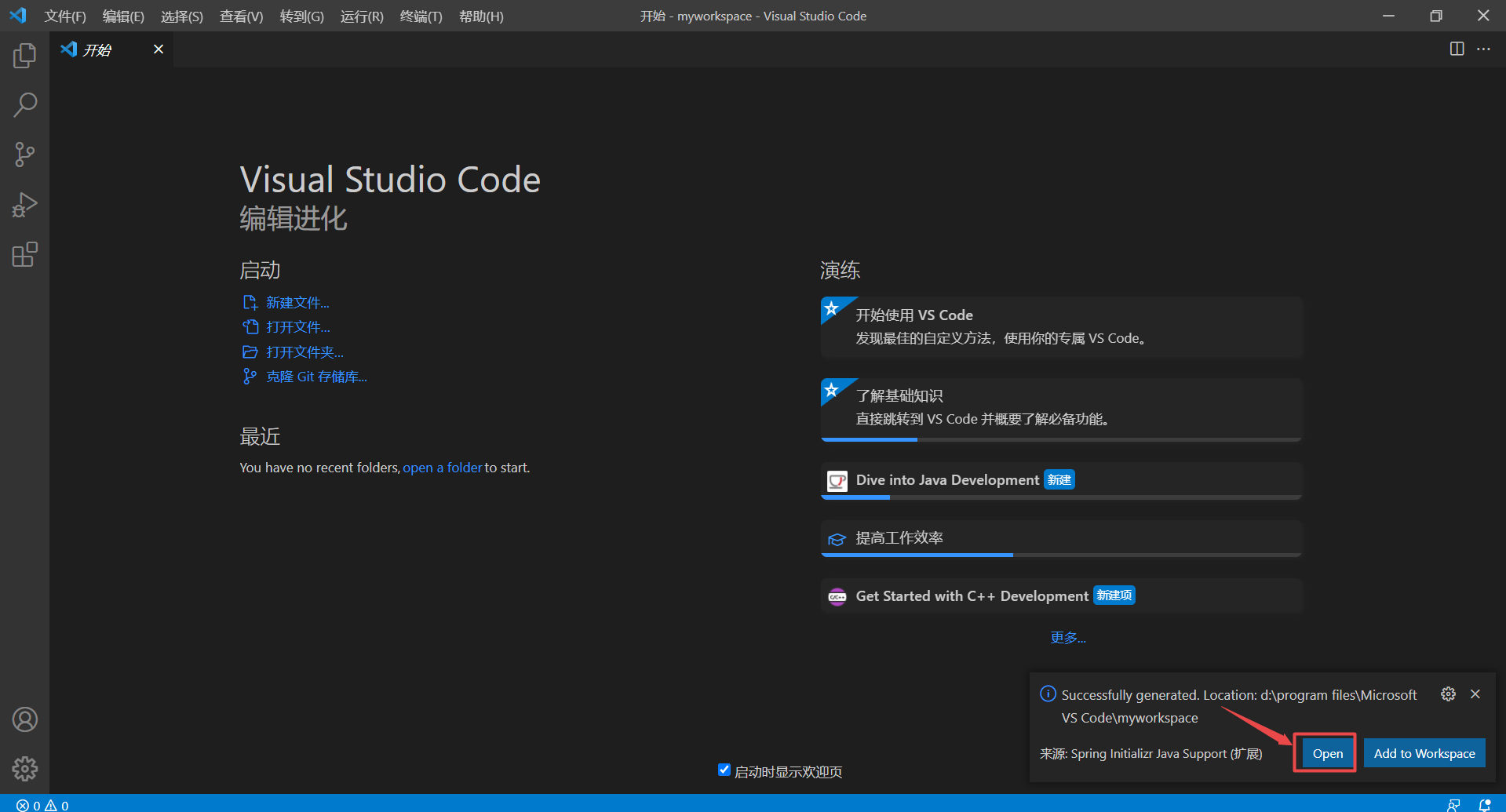Click the progress bar under Dive into Java

[x=1061, y=497]
